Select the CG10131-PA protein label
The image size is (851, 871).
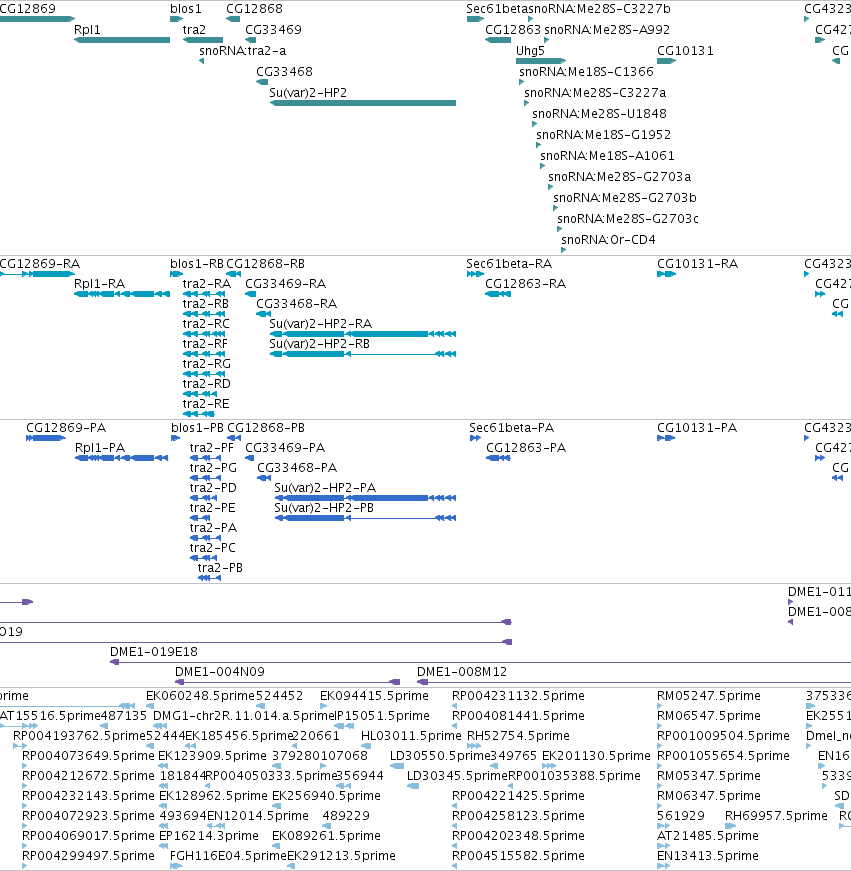697,428
